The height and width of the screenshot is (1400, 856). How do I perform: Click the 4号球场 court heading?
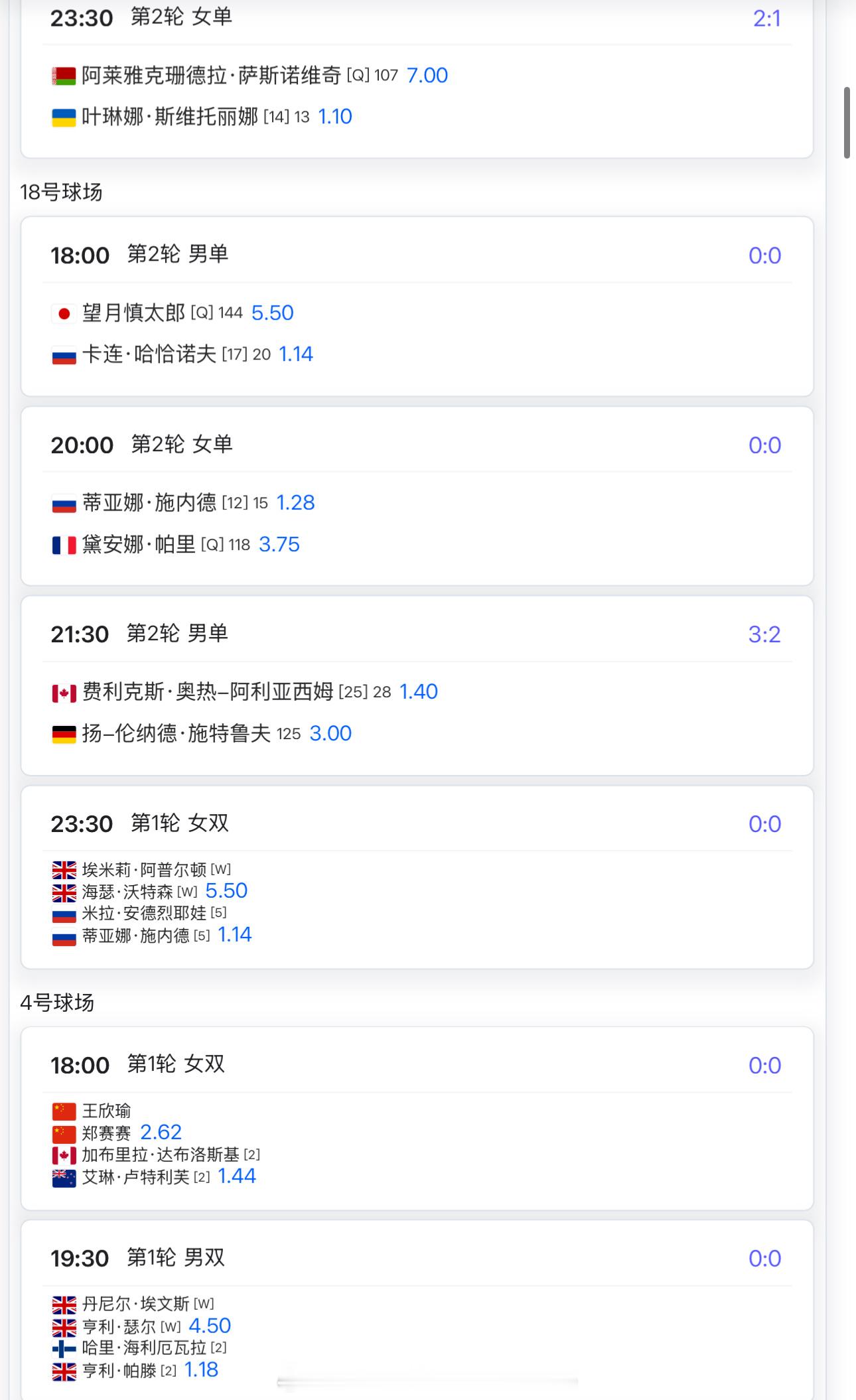[x=57, y=1003]
